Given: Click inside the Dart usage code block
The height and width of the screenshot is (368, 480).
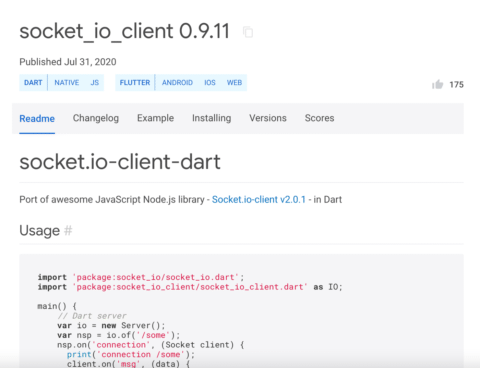Looking at the screenshot, I should tap(241, 311).
